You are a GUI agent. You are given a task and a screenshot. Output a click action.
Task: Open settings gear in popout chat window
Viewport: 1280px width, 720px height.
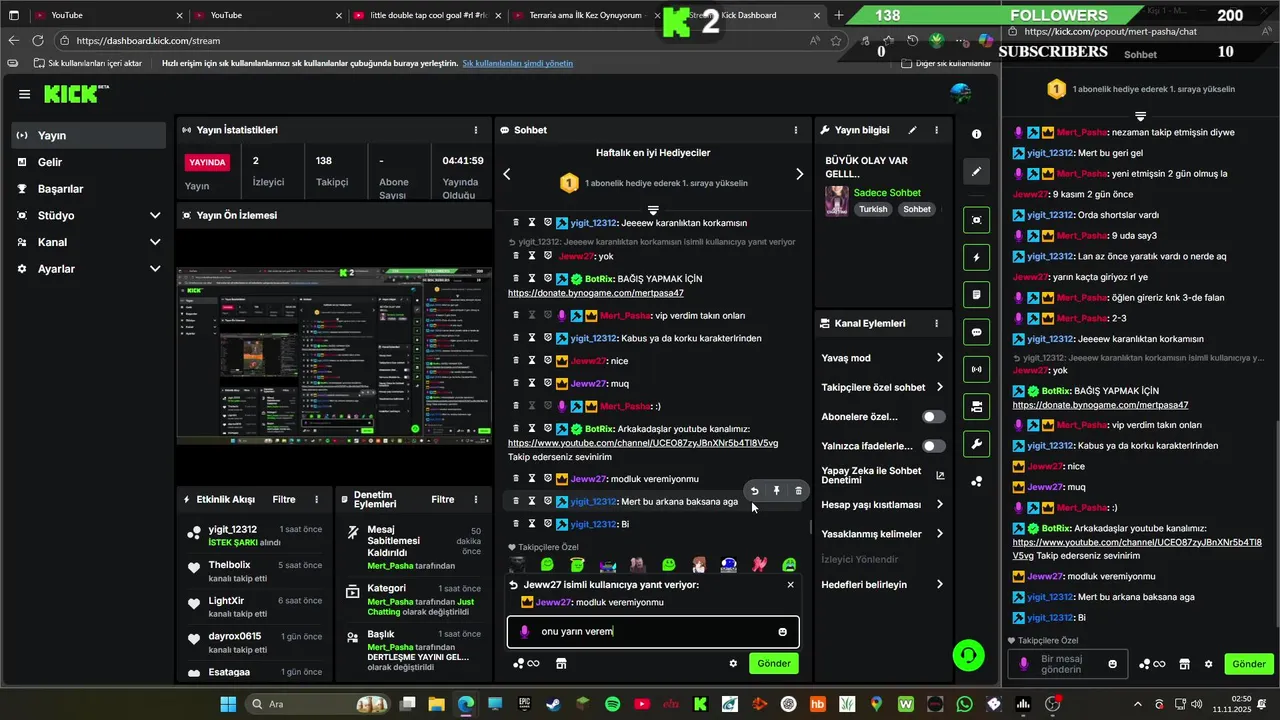[x=1208, y=664]
